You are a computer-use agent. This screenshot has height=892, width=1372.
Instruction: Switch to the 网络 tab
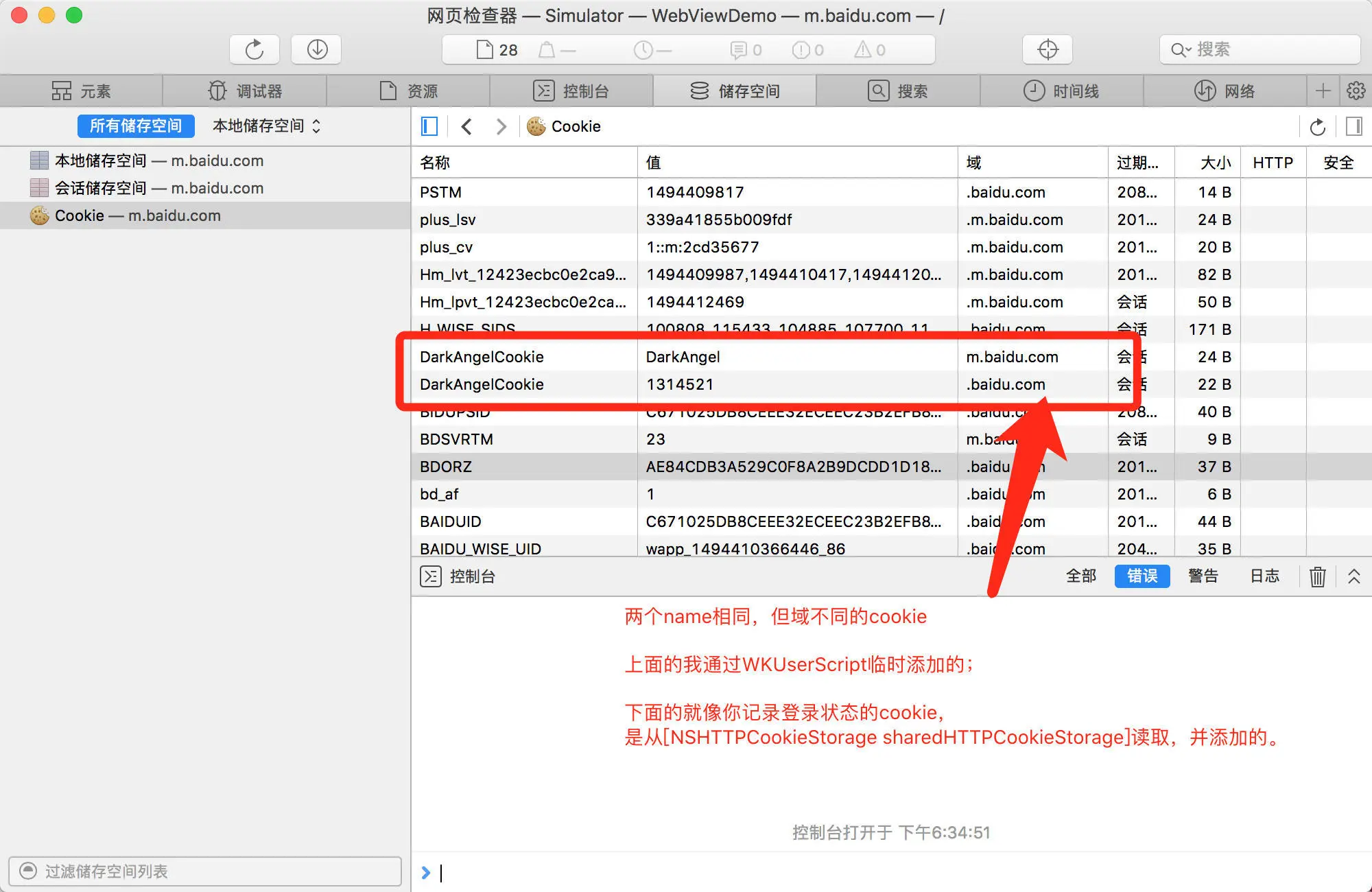tap(1225, 91)
